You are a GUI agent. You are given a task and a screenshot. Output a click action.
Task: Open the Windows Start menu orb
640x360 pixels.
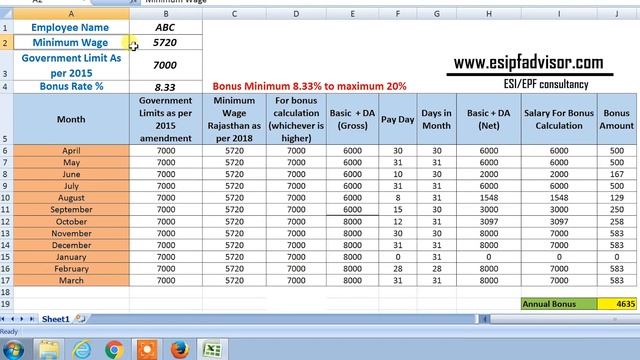[14, 350]
